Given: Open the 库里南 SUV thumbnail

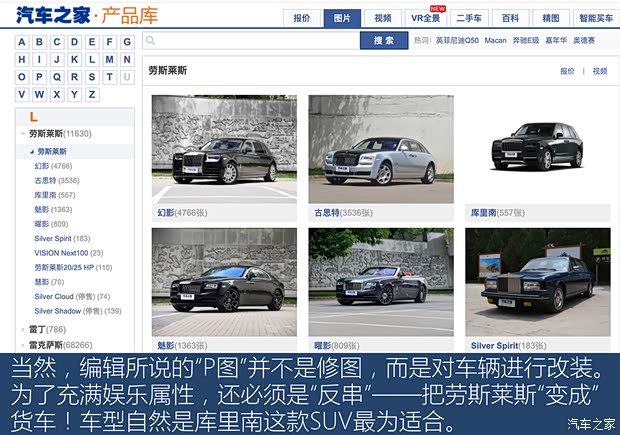Looking at the screenshot, I should pos(538,149).
